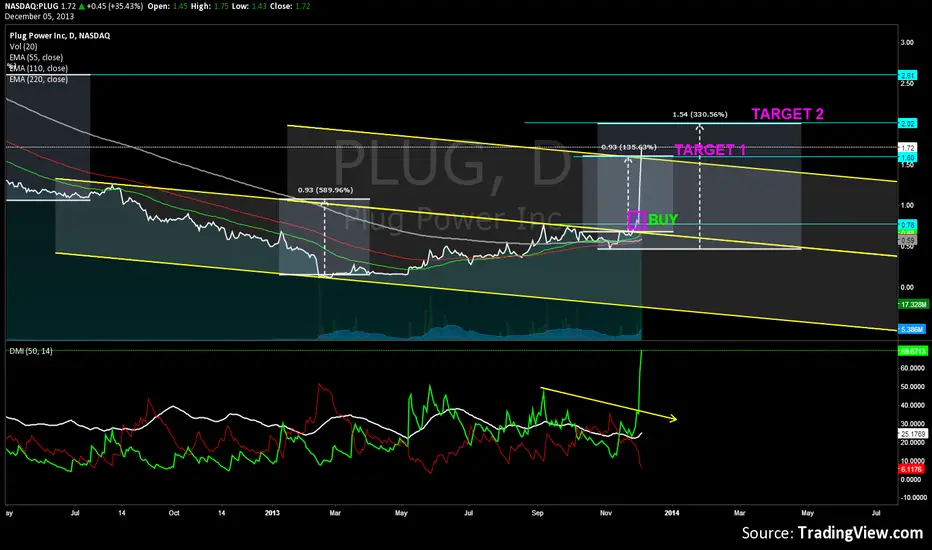Select the +0.45 (+35.43%) change value

pyautogui.click(x=115, y=6)
